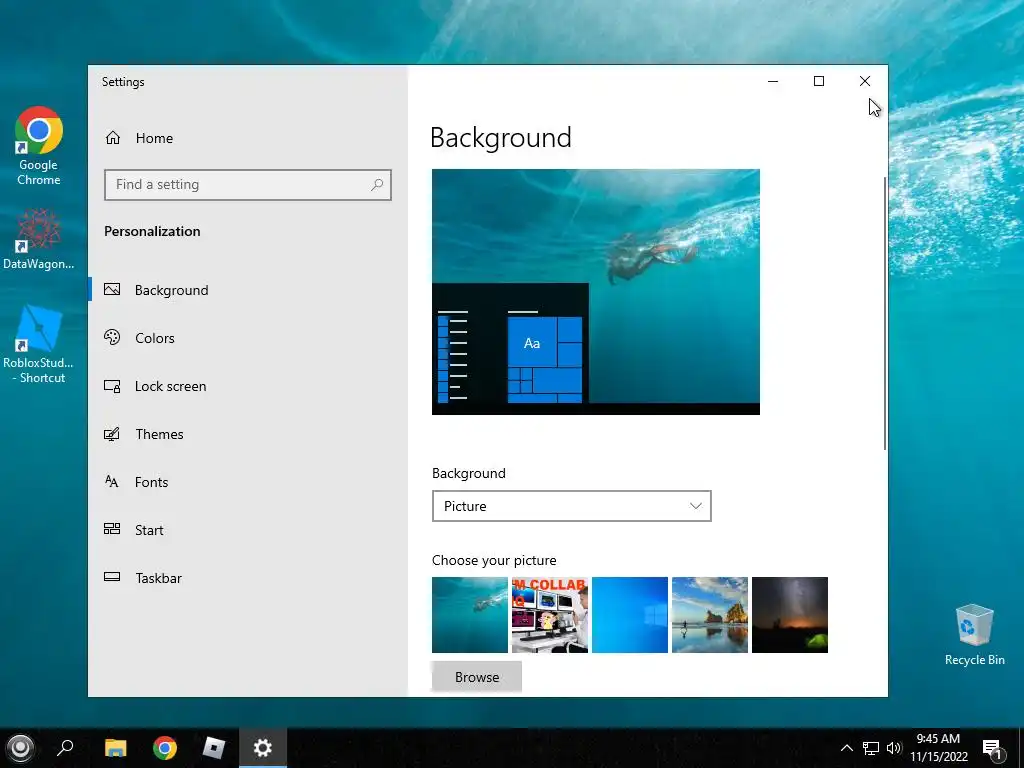Image resolution: width=1024 pixels, height=768 pixels.
Task: Click the Start tiles icon in sidebar
Action: coord(112,529)
